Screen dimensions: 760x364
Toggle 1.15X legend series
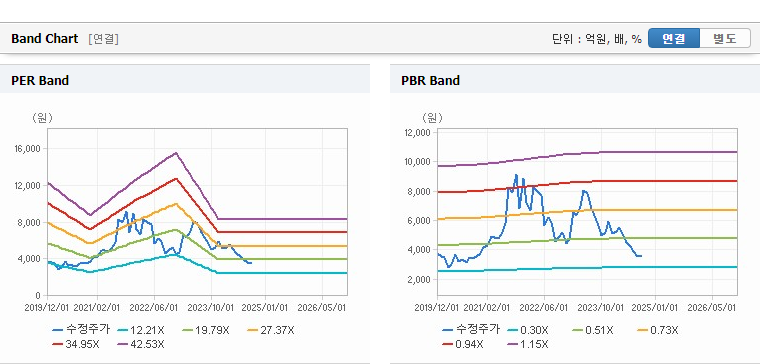coord(528,344)
